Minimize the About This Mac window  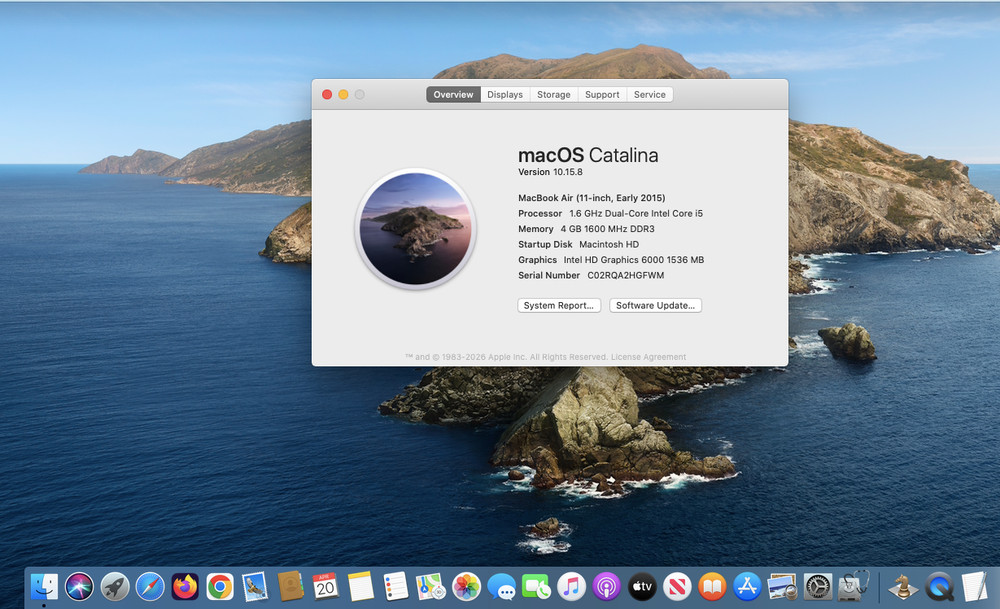pyautogui.click(x=343, y=94)
